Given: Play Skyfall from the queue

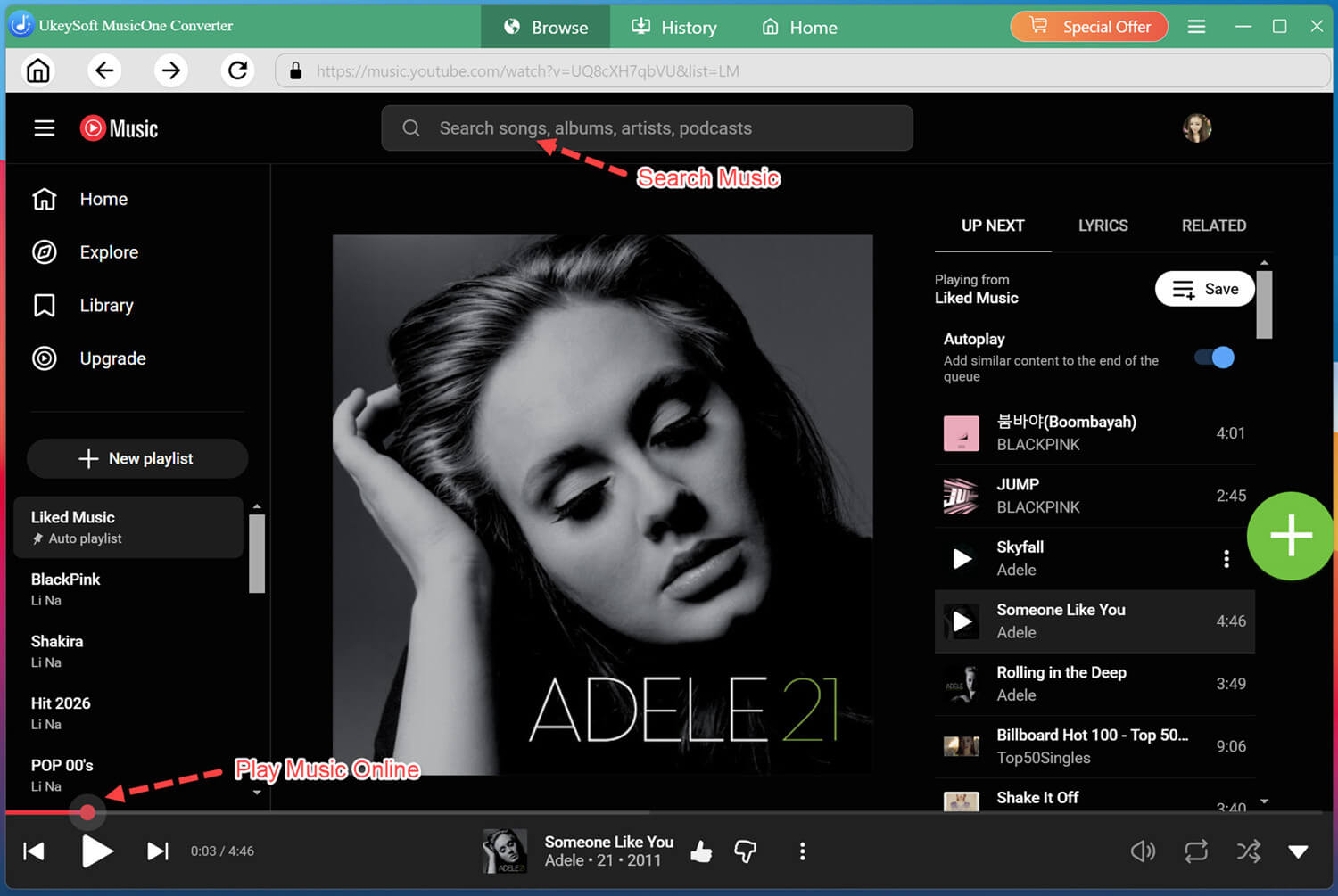Looking at the screenshot, I should [962, 559].
